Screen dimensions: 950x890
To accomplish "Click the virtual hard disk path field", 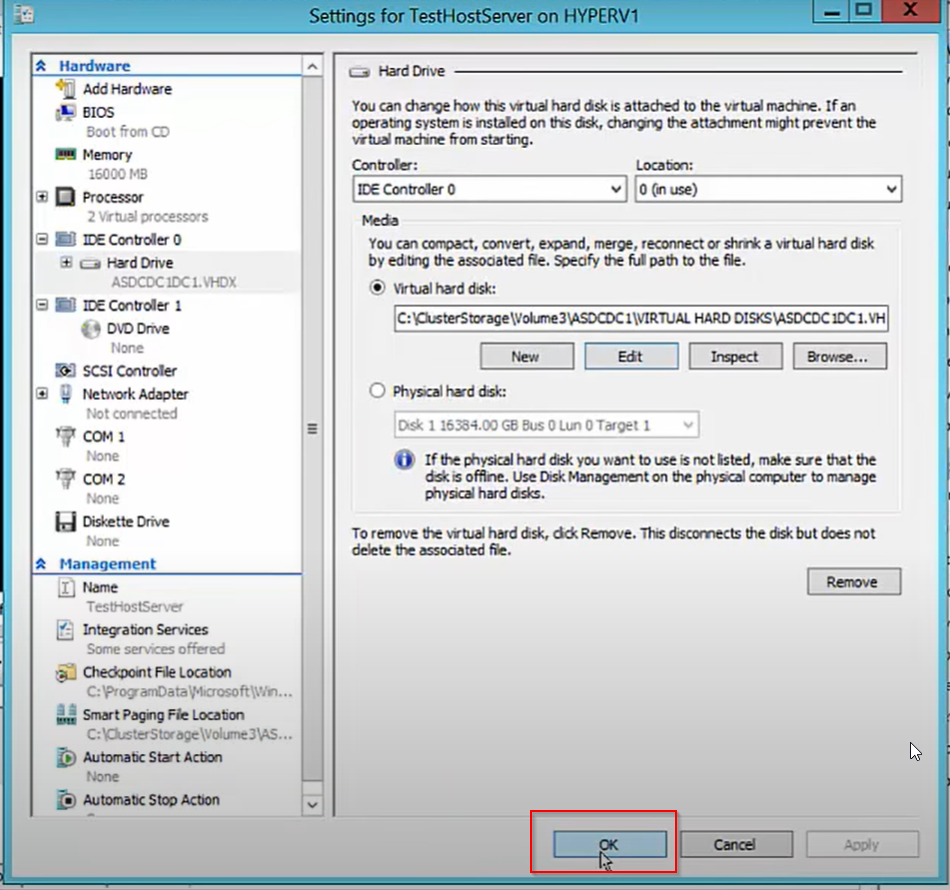I will click(x=641, y=318).
